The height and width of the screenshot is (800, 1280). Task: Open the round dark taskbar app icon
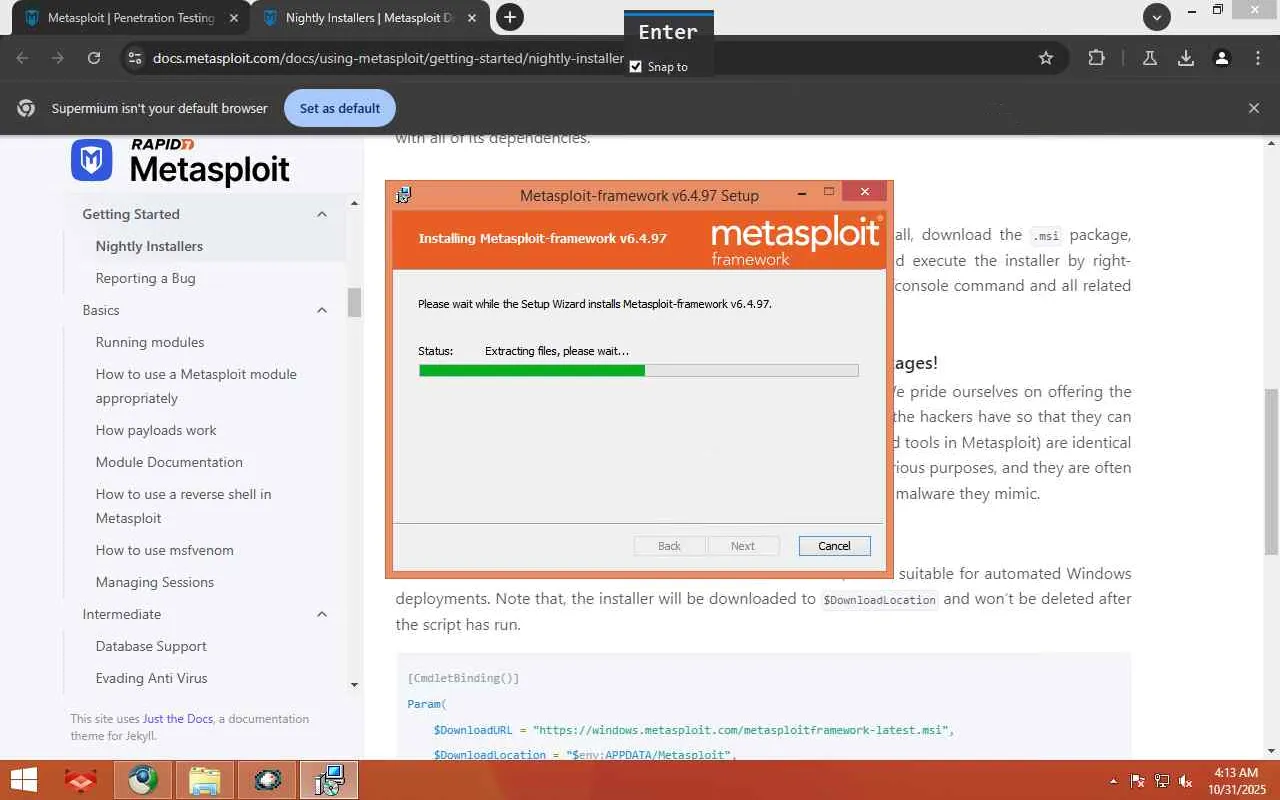(x=267, y=780)
